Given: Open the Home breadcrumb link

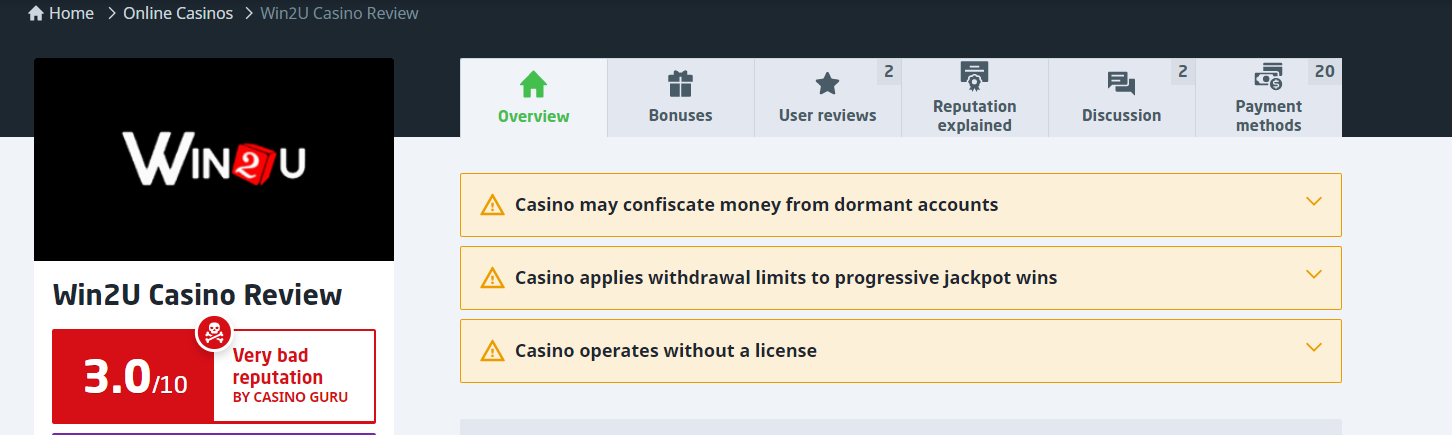Looking at the screenshot, I should (x=71, y=14).
